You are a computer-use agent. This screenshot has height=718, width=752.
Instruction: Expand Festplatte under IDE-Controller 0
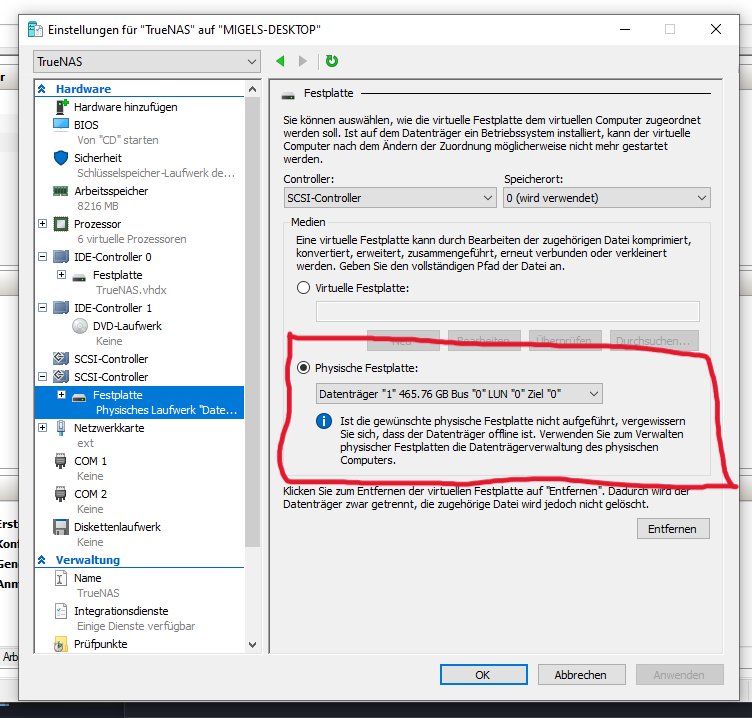61,274
